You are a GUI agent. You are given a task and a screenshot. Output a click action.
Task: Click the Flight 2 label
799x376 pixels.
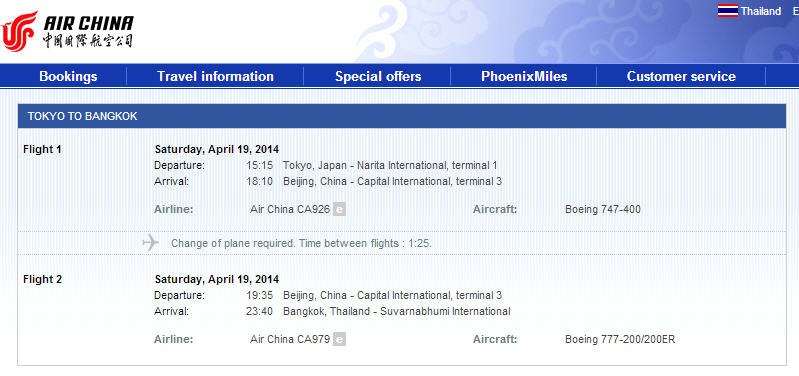pos(42,280)
